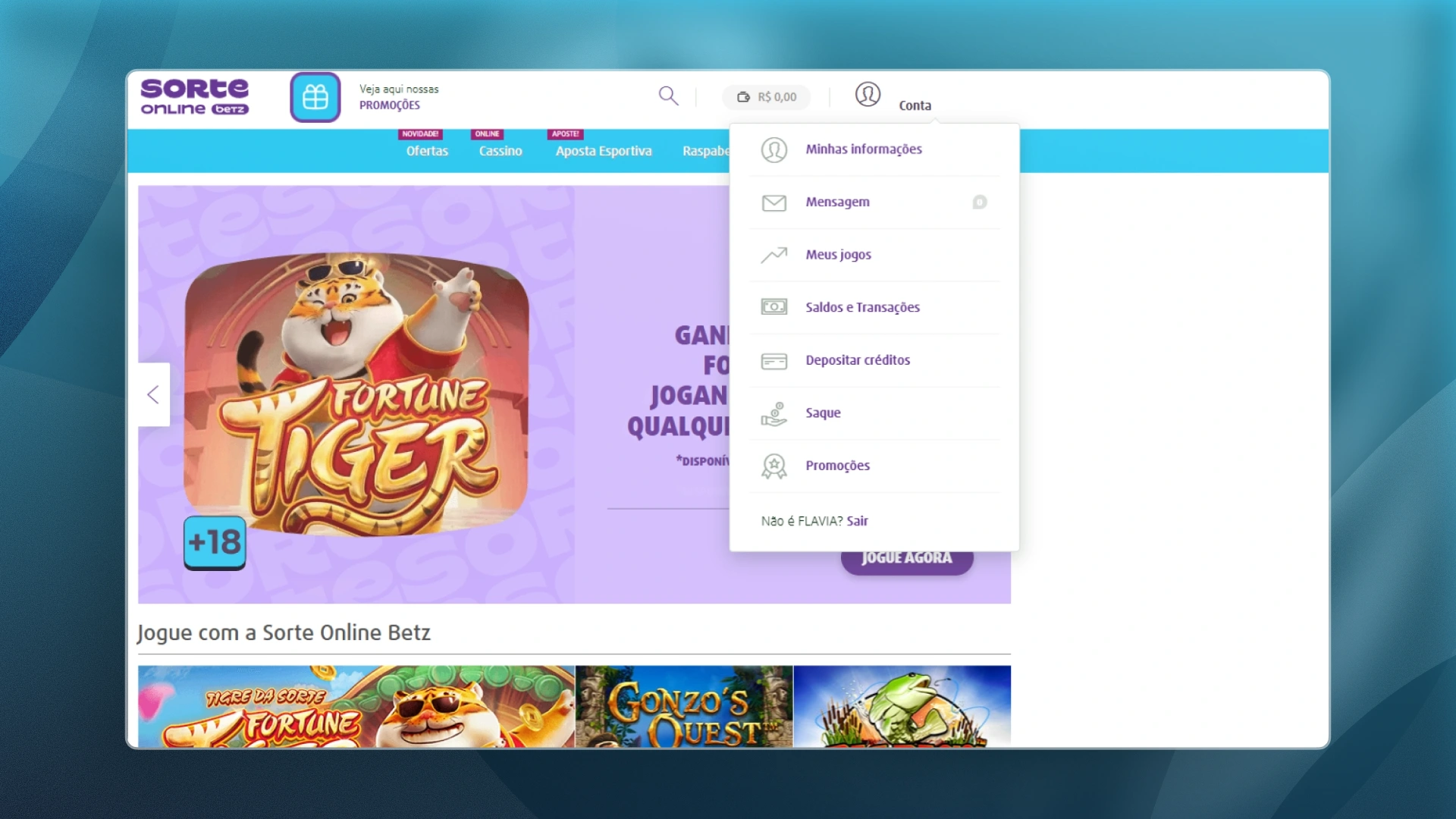
Task: Open the frog game thumbnail
Action: pos(902,707)
